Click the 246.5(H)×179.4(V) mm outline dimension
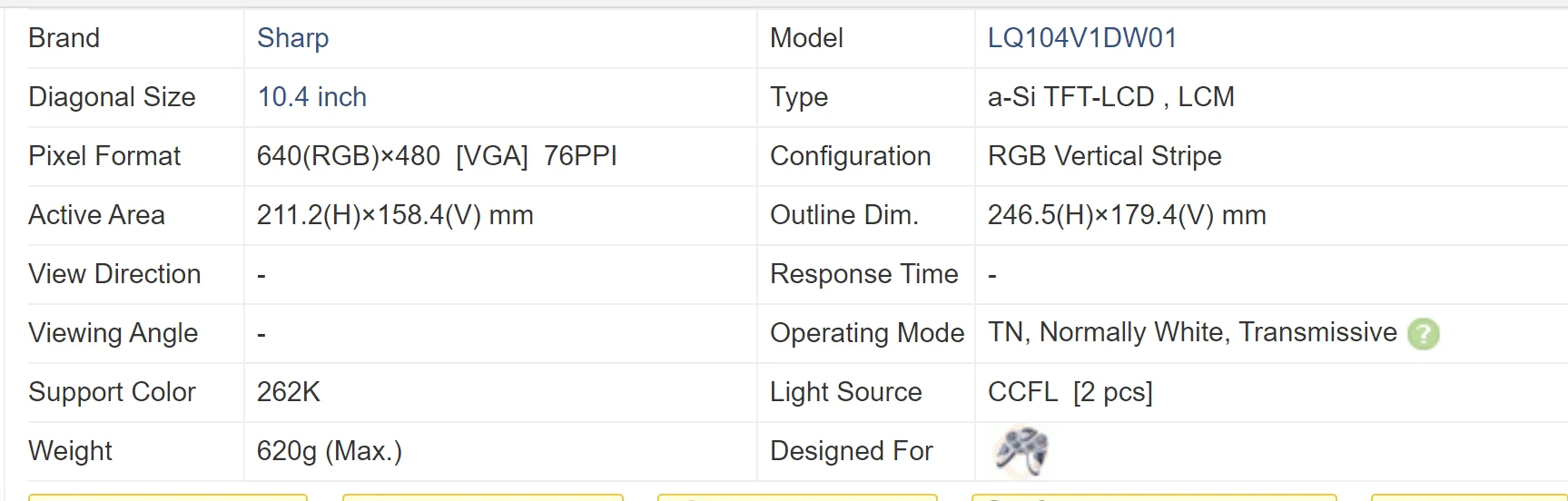Screen dimensions: 1568x501 [1127, 215]
